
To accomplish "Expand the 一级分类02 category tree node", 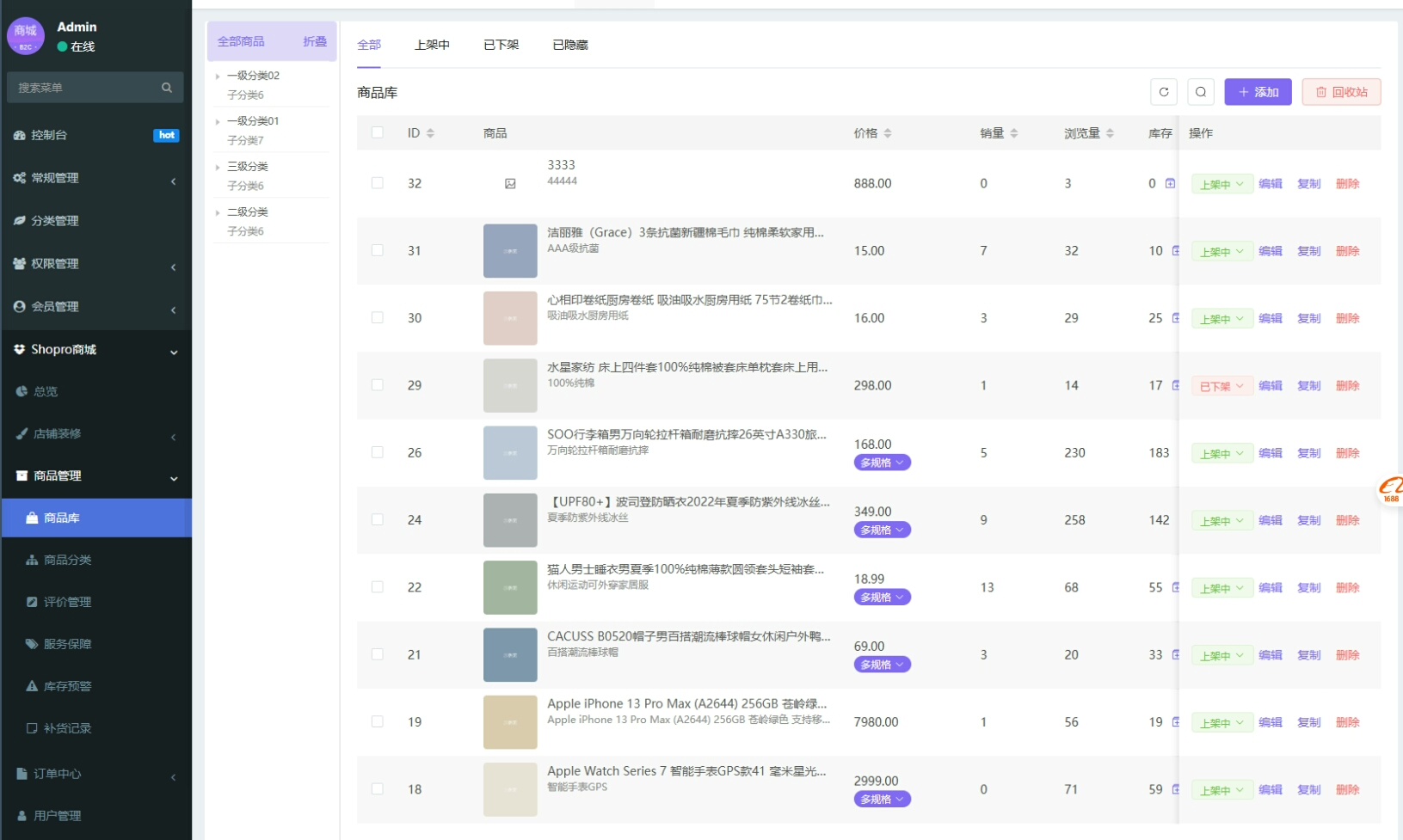I will click(218, 76).
